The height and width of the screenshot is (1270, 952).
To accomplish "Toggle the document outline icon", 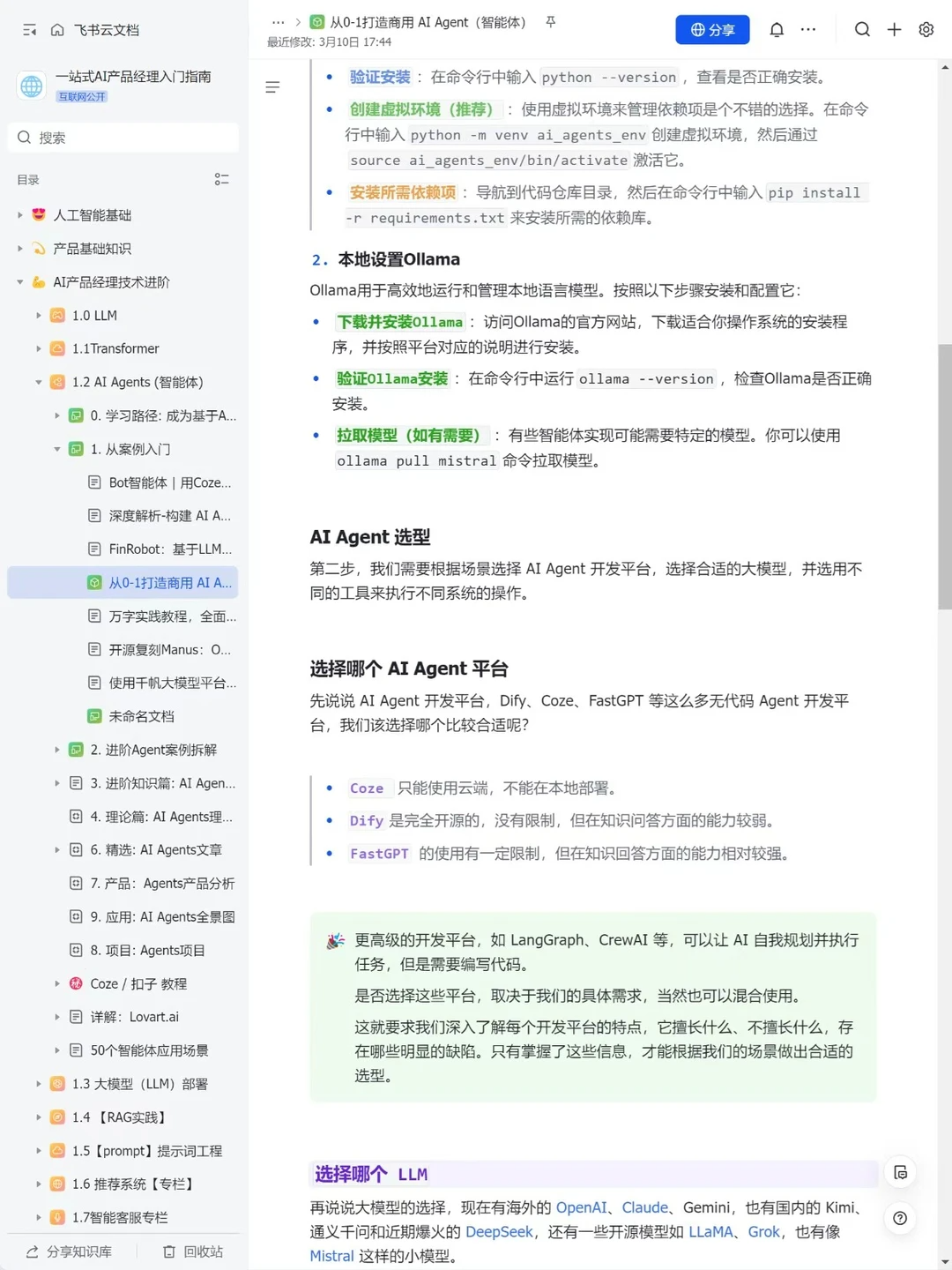I will [x=272, y=87].
